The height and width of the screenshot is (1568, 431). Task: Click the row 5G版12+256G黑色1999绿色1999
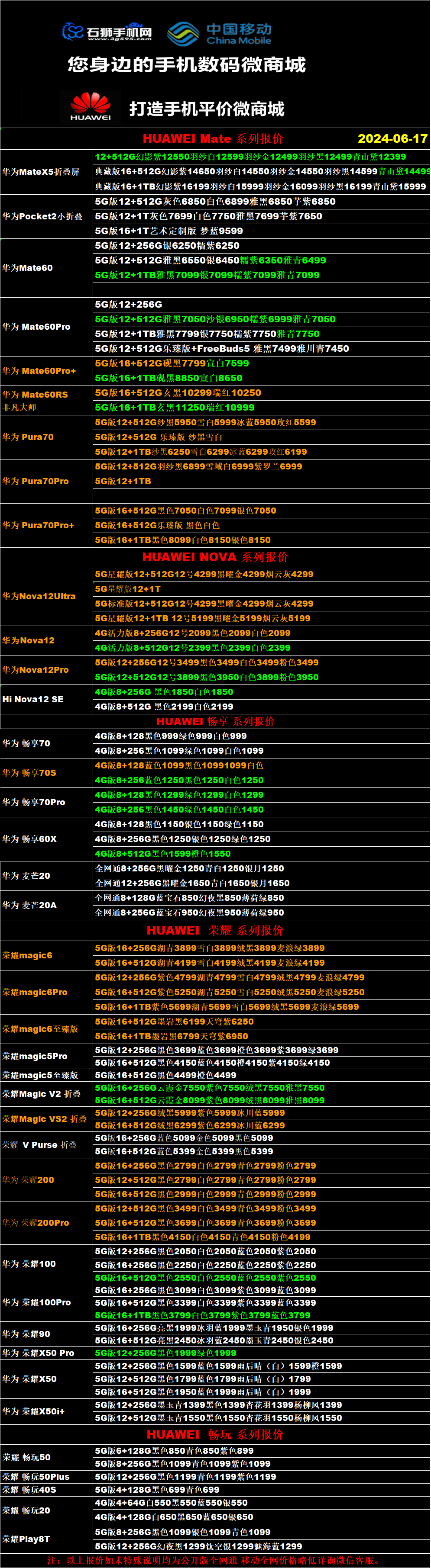click(262, 1353)
